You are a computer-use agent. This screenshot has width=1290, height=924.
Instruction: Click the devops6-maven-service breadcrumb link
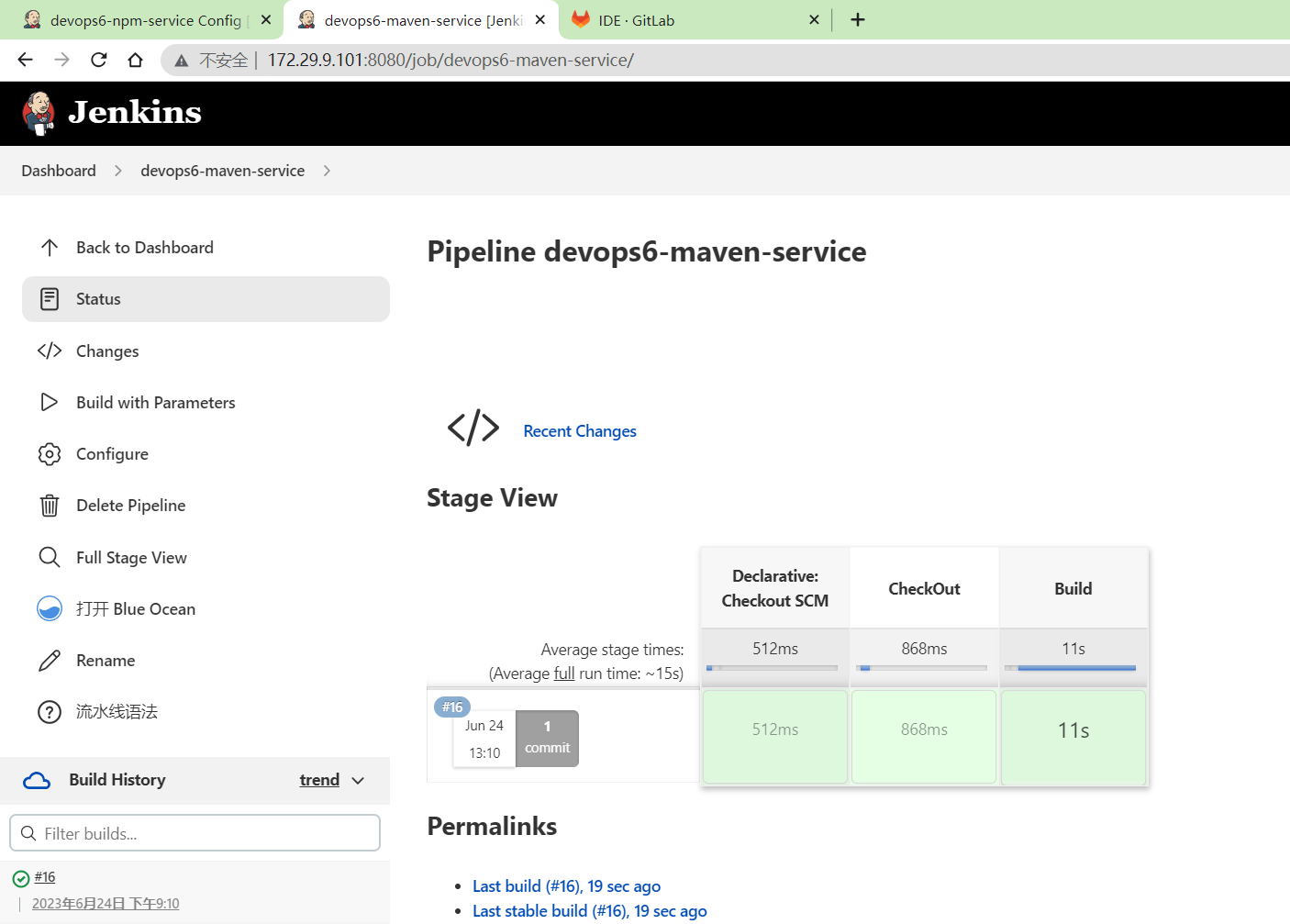pos(223,171)
